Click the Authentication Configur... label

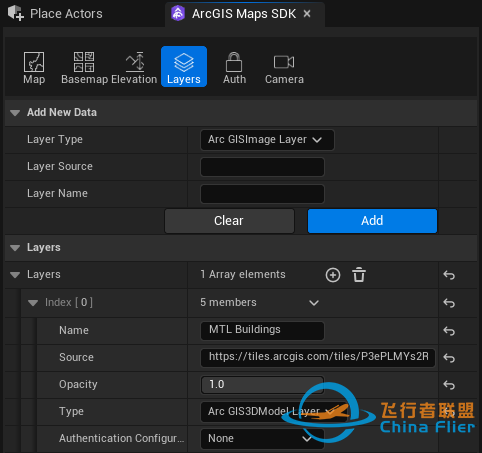point(121,438)
